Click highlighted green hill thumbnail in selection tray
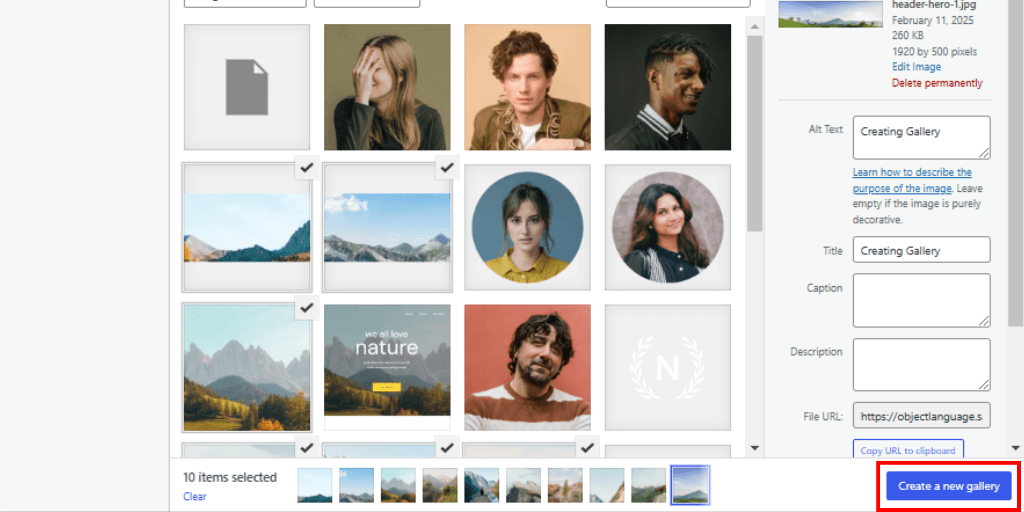 [x=690, y=485]
